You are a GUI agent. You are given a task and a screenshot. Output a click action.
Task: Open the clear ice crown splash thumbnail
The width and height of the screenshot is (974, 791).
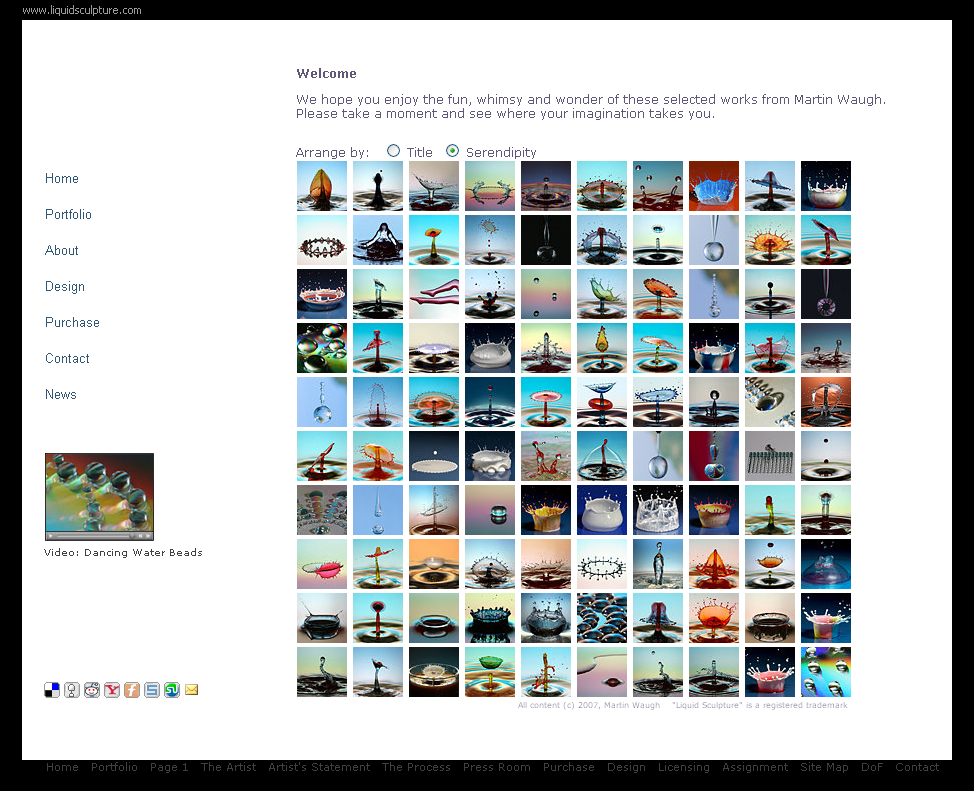tap(658, 510)
